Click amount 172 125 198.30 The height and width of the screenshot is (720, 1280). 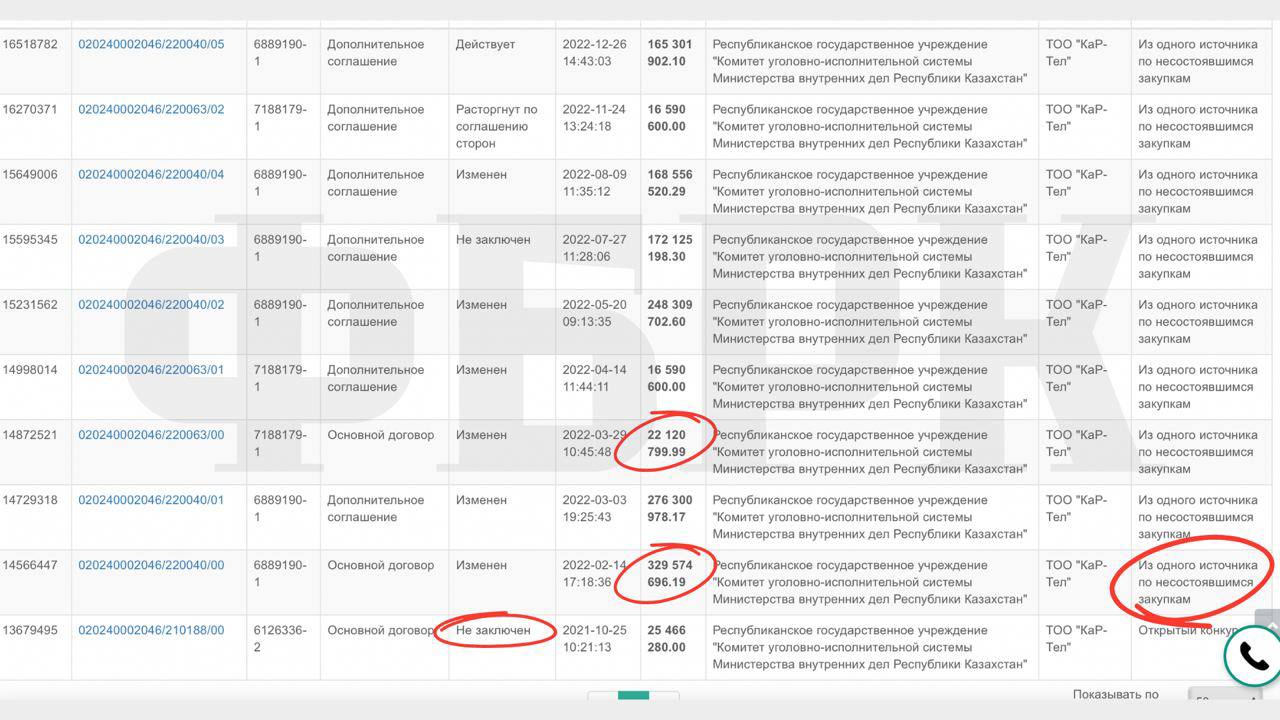(x=670, y=248)
